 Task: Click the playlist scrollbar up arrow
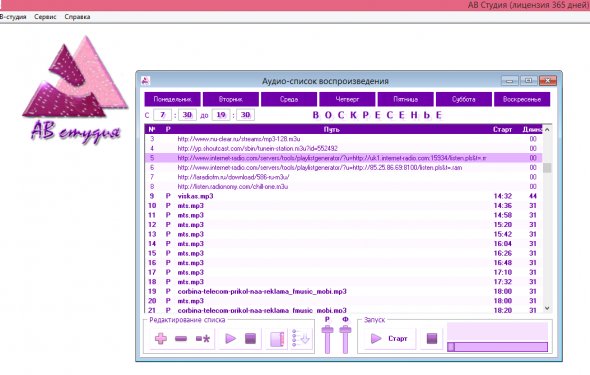pos(547,129)
